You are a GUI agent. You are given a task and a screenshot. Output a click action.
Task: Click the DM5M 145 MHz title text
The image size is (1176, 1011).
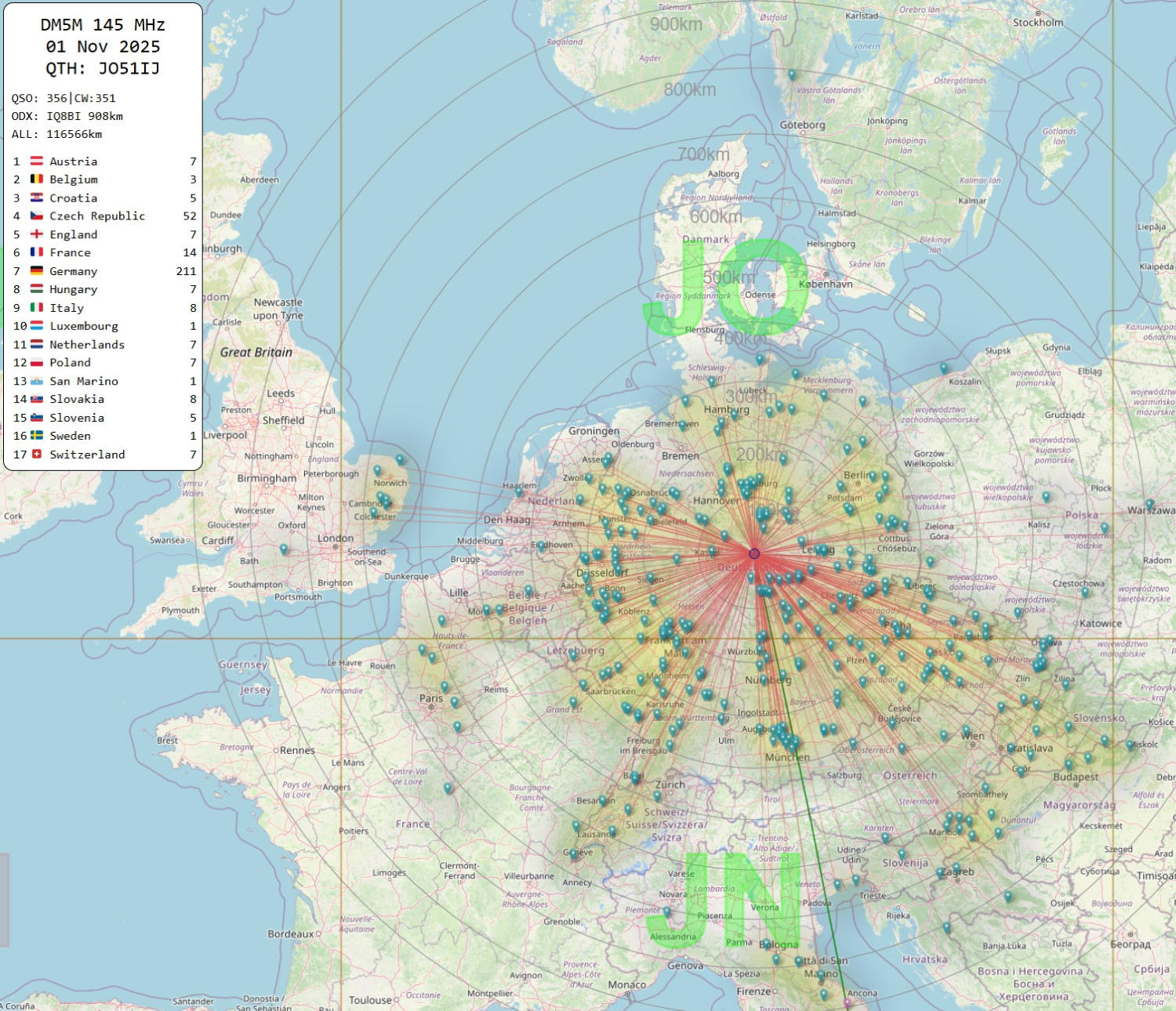click(x=103, y=25)
